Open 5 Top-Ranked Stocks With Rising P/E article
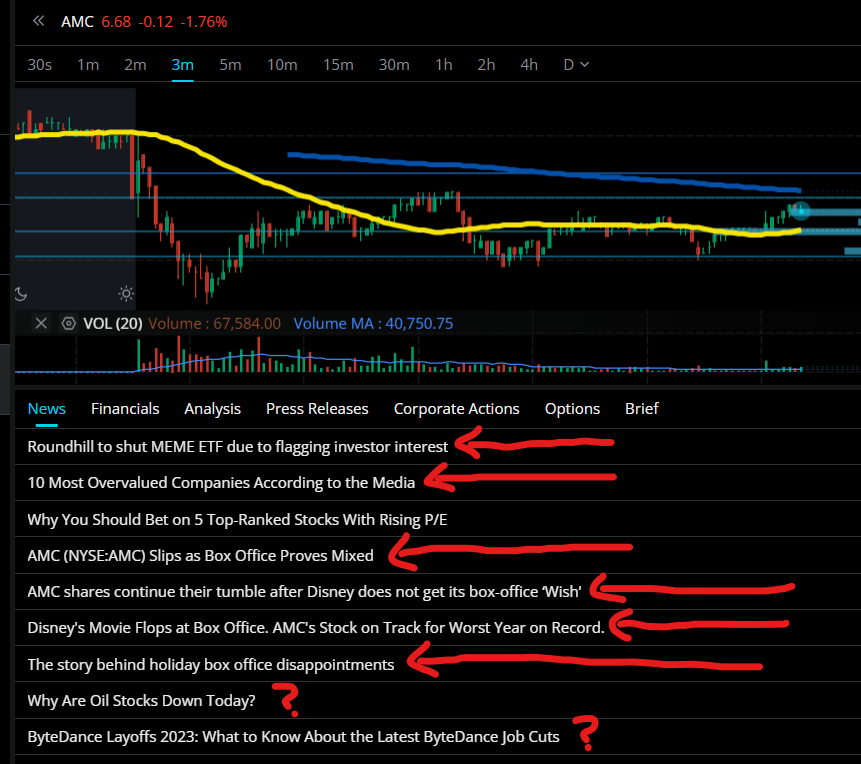861x764 pixels. [237, 519]
